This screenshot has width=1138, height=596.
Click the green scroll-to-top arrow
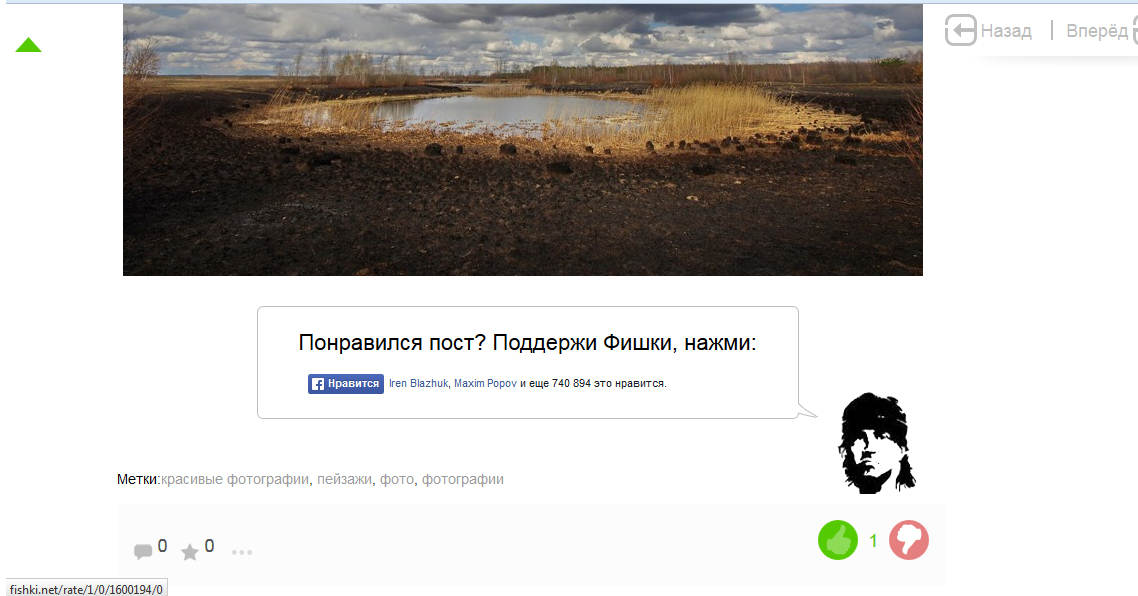click(x=28, y=45)
